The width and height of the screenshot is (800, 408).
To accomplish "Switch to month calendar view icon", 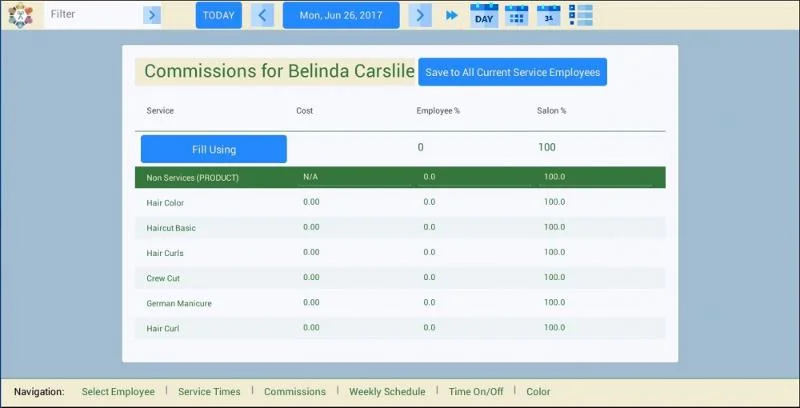I will point(549,15).
